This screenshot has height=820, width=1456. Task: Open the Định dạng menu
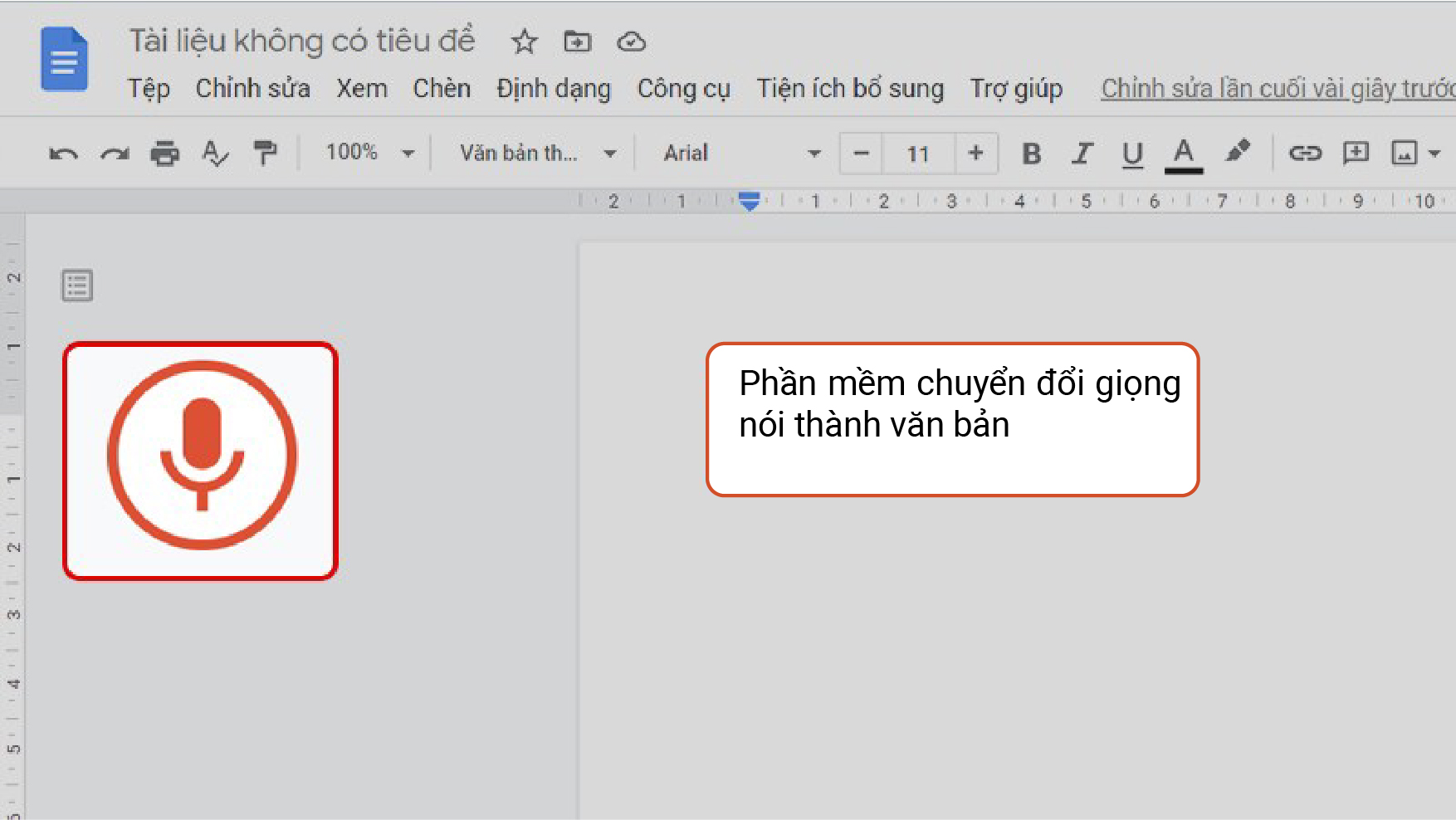point(554,88)
